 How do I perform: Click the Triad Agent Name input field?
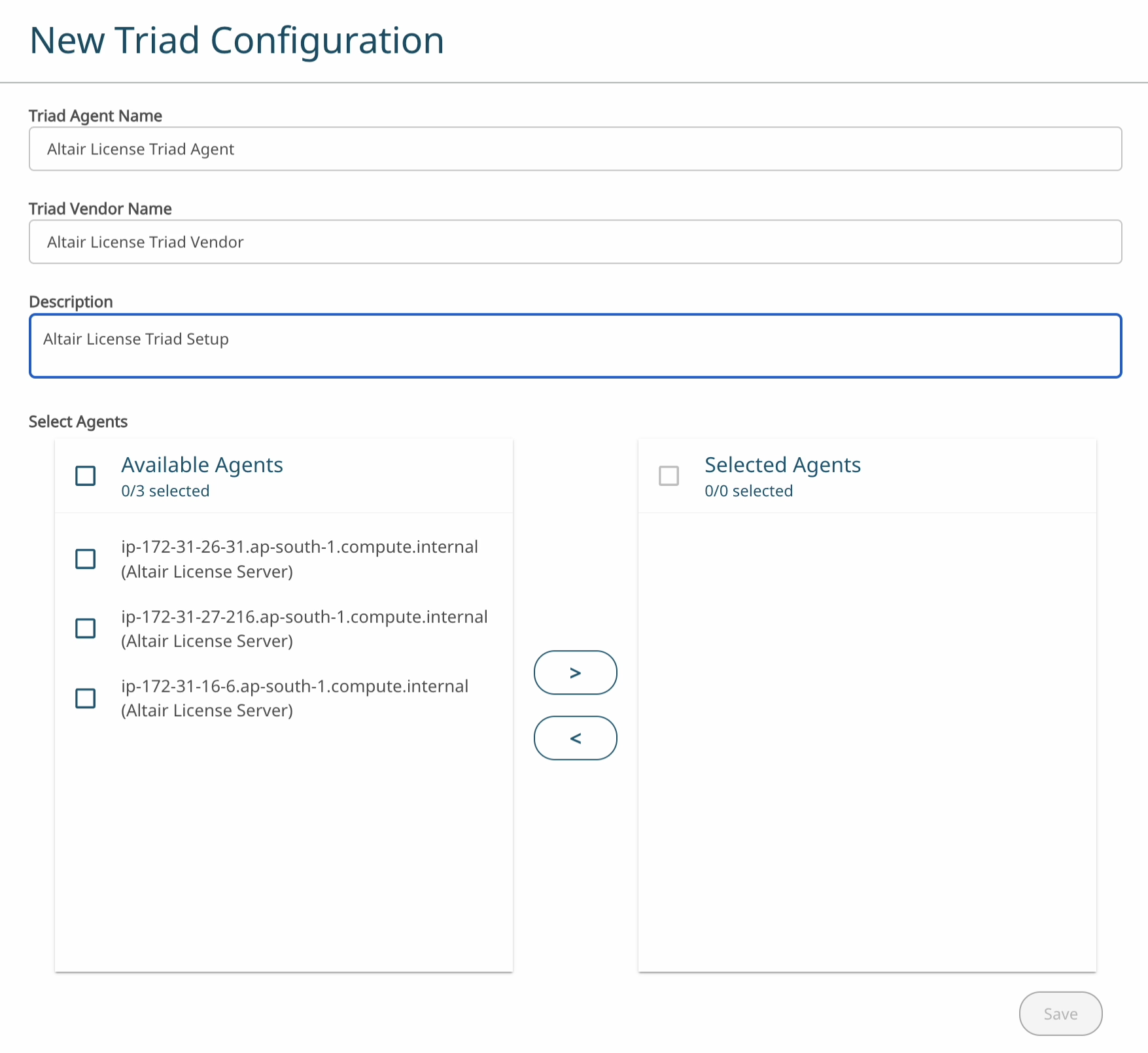pos(574,149)
